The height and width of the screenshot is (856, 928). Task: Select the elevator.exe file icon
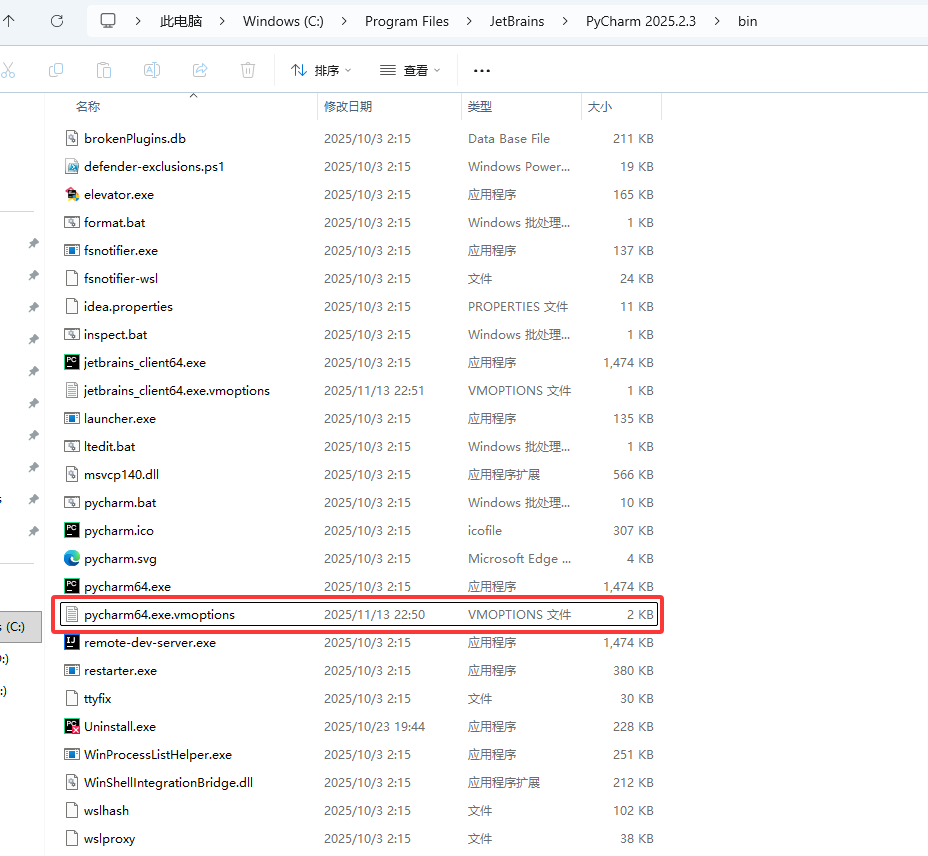pos(72,195)
